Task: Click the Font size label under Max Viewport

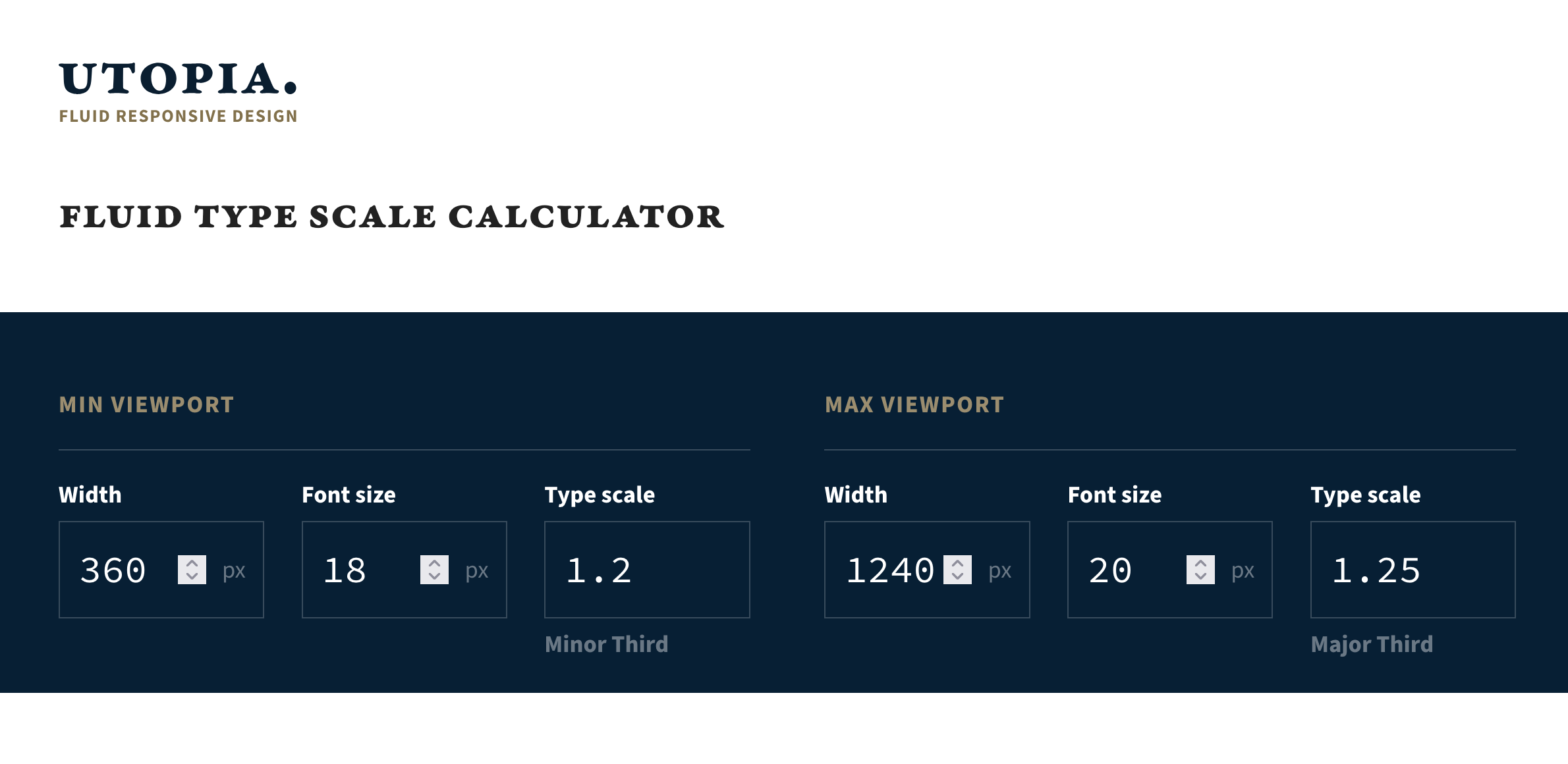Action: click(1114, 495)
